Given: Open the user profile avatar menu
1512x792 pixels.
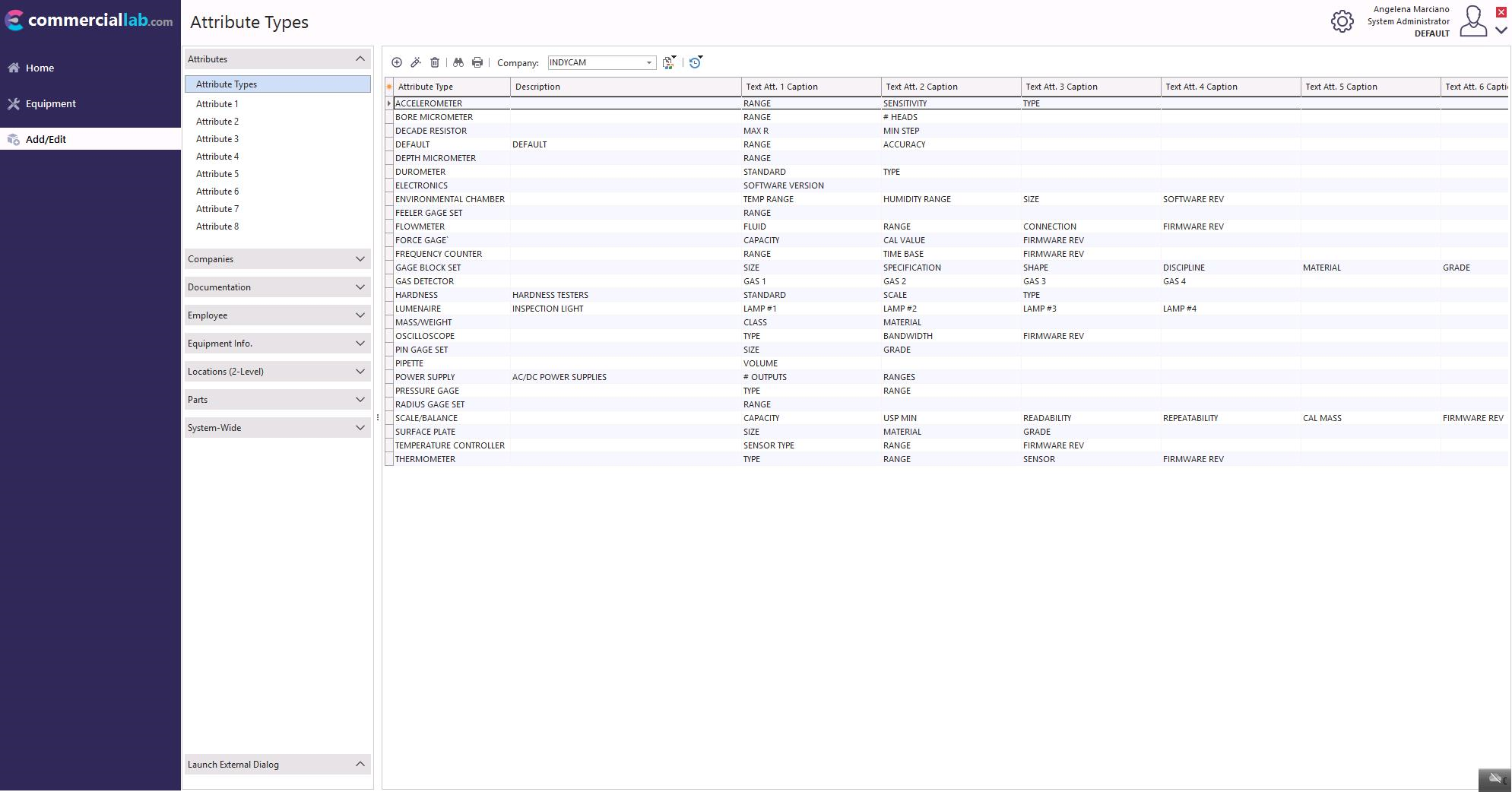Looking at the screenshot, I should click(1473, 21).
